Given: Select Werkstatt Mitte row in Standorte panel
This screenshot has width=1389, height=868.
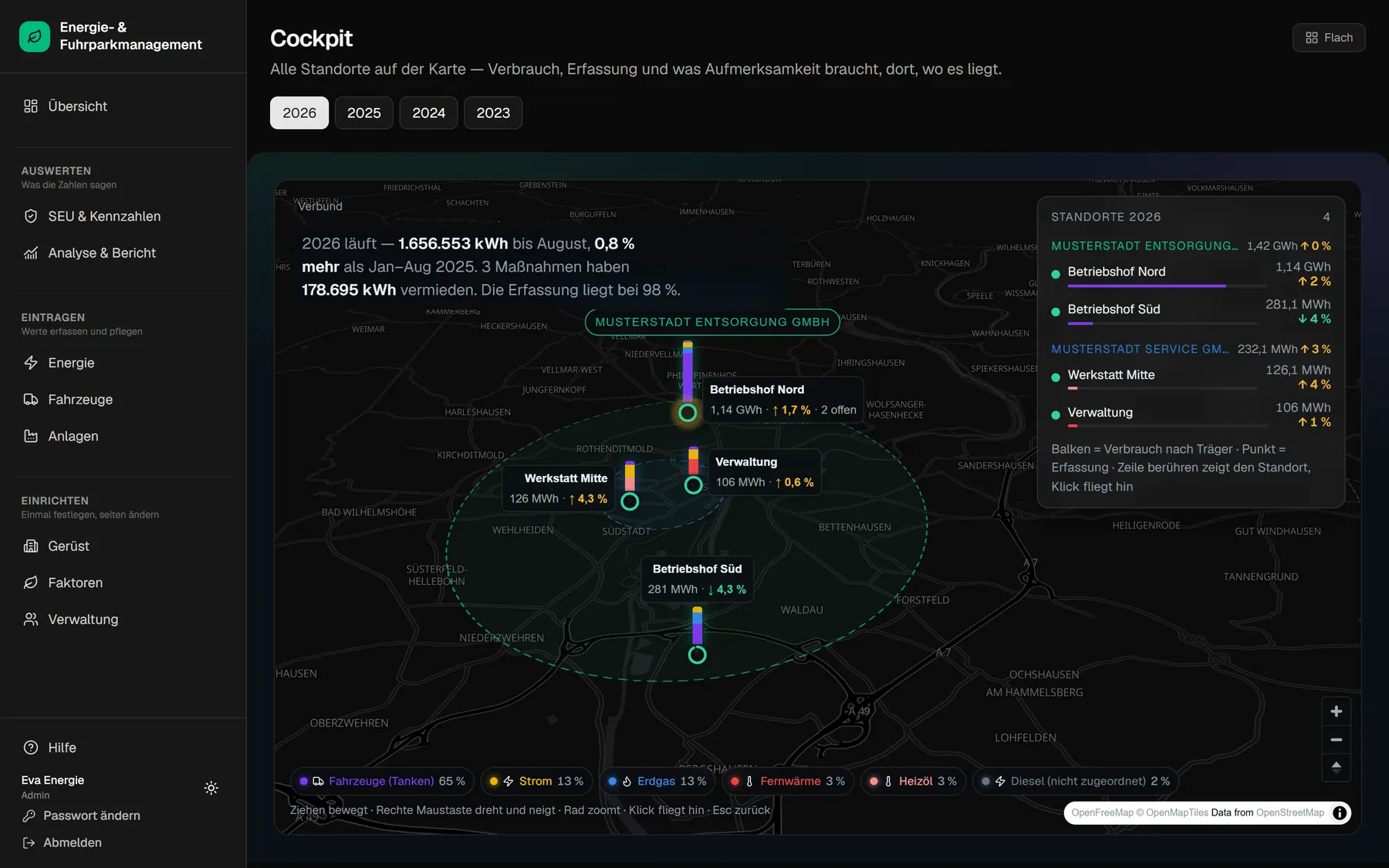Looking at the screenshot, I should pos(1191,377).
